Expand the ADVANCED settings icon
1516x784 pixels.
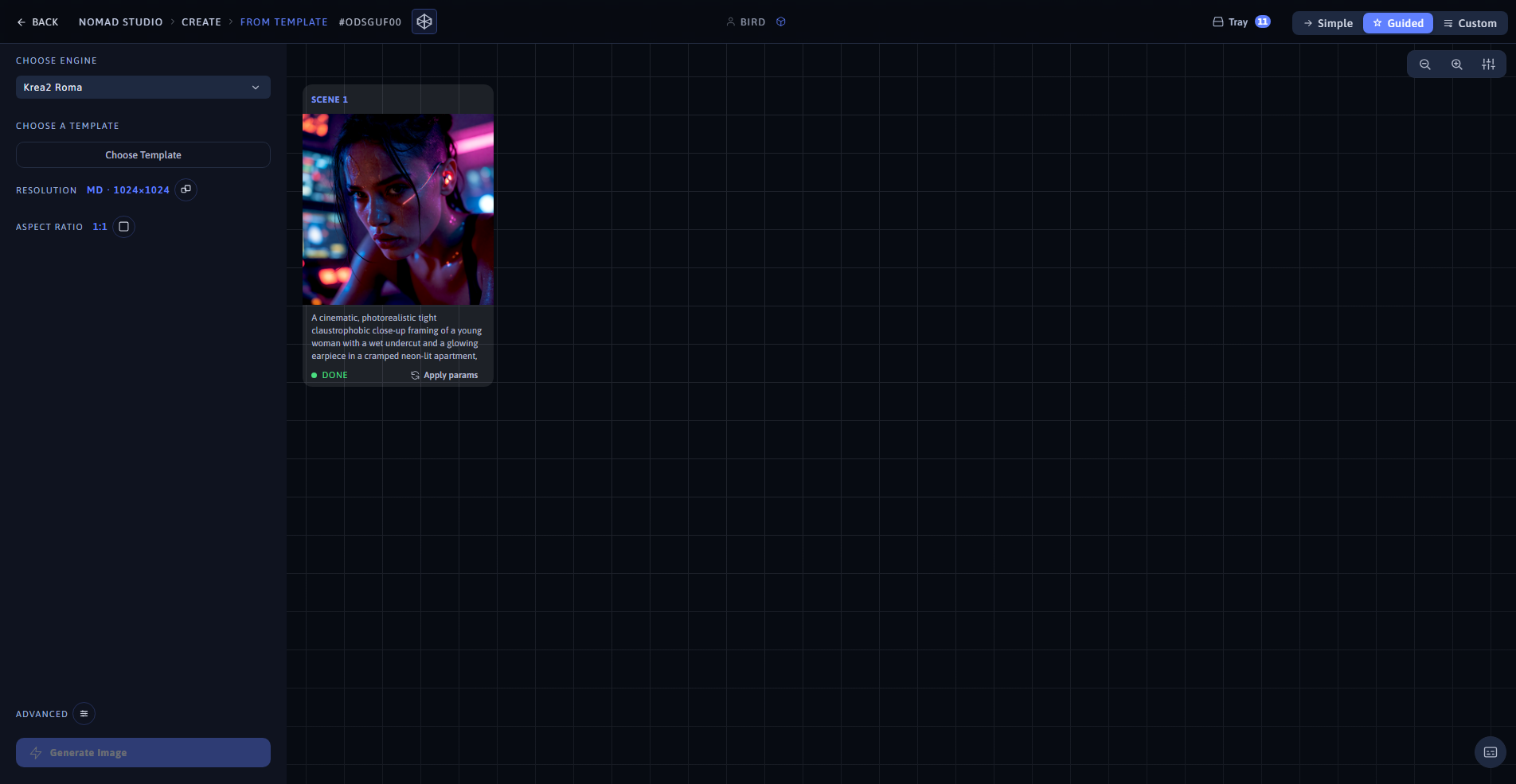coord(84,714)
